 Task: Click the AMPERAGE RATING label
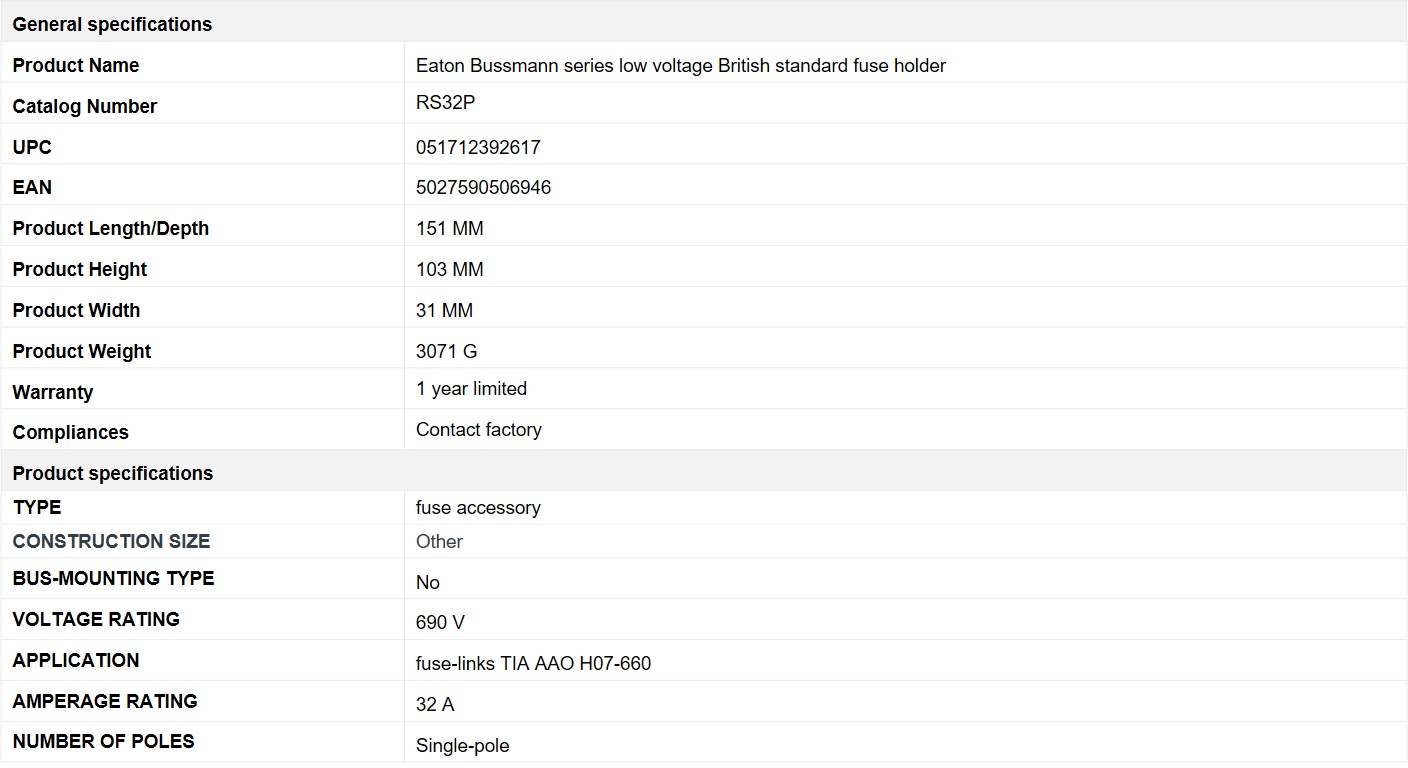tap(105, 701)
